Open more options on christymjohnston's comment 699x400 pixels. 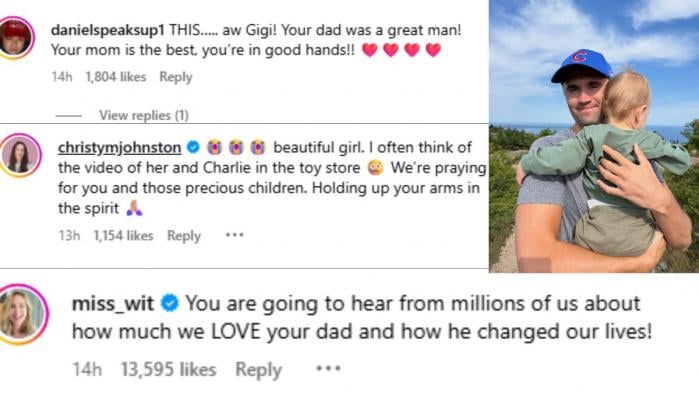click(234, 236)
